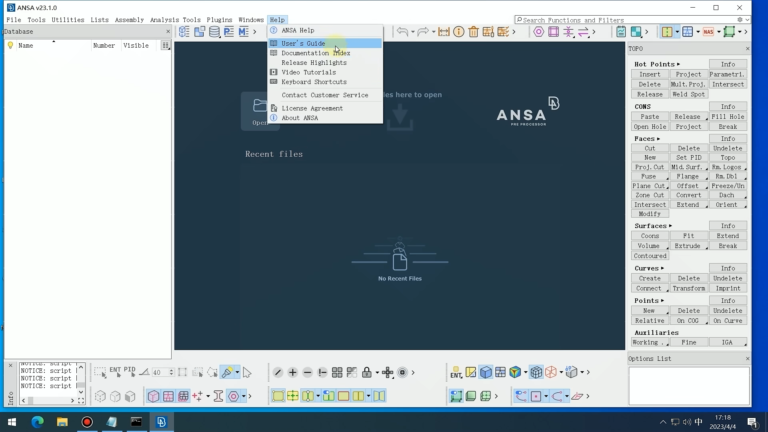Click the feature angle selection icon

click(x=144, y=372)
